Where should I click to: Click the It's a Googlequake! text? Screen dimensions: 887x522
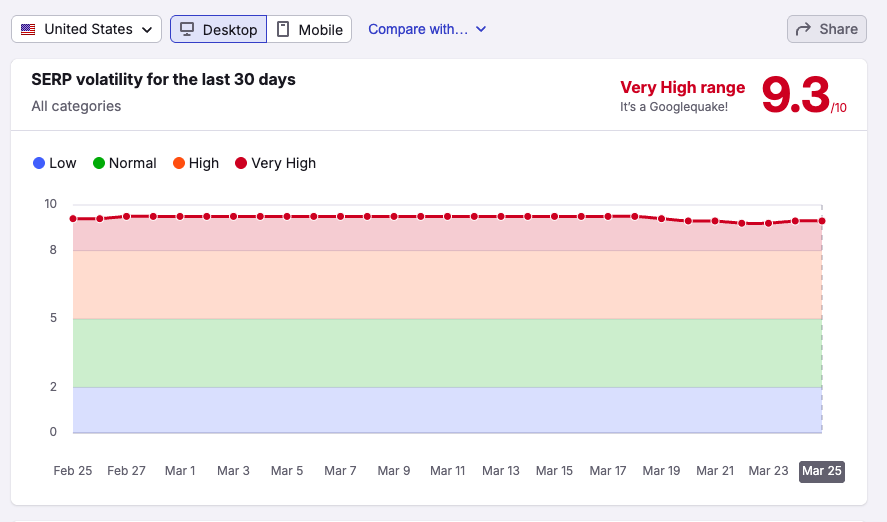coord(674,107)
